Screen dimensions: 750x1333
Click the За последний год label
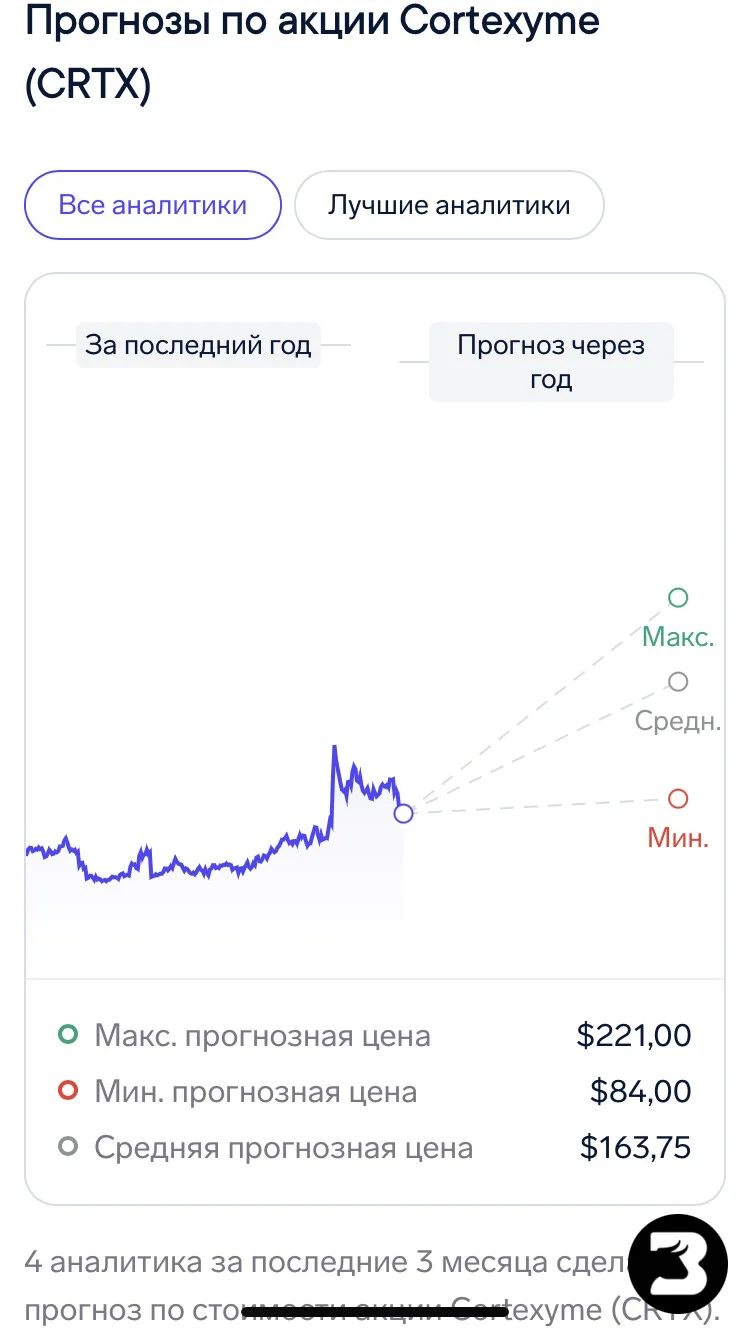[198, 345]
